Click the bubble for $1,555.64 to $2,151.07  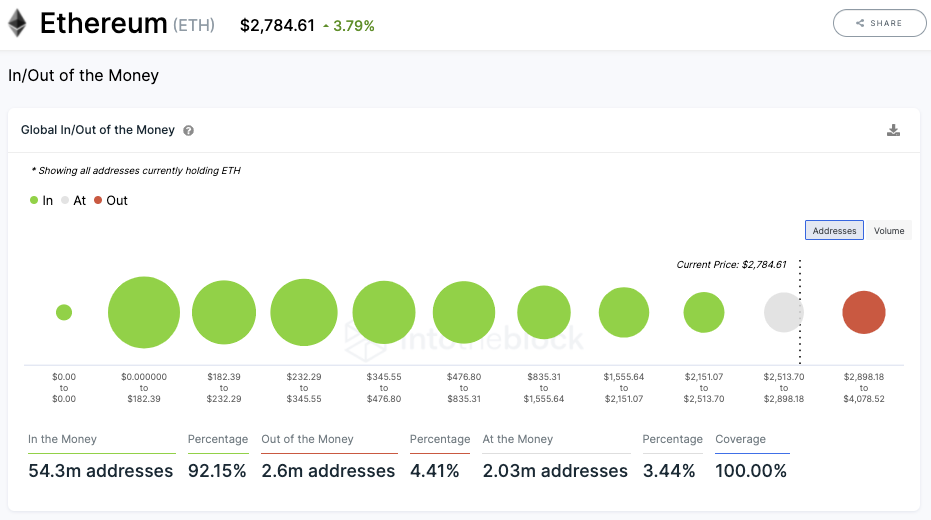point(624,312)
